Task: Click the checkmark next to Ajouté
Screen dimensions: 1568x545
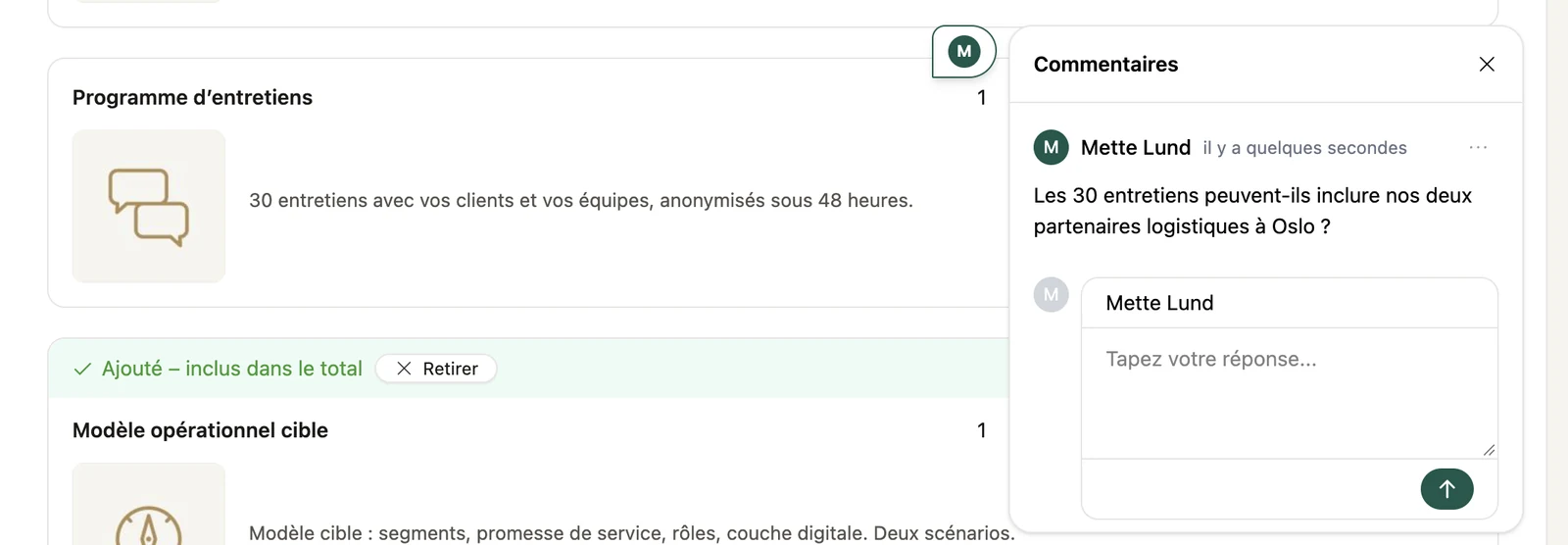Action: (83, 370)
